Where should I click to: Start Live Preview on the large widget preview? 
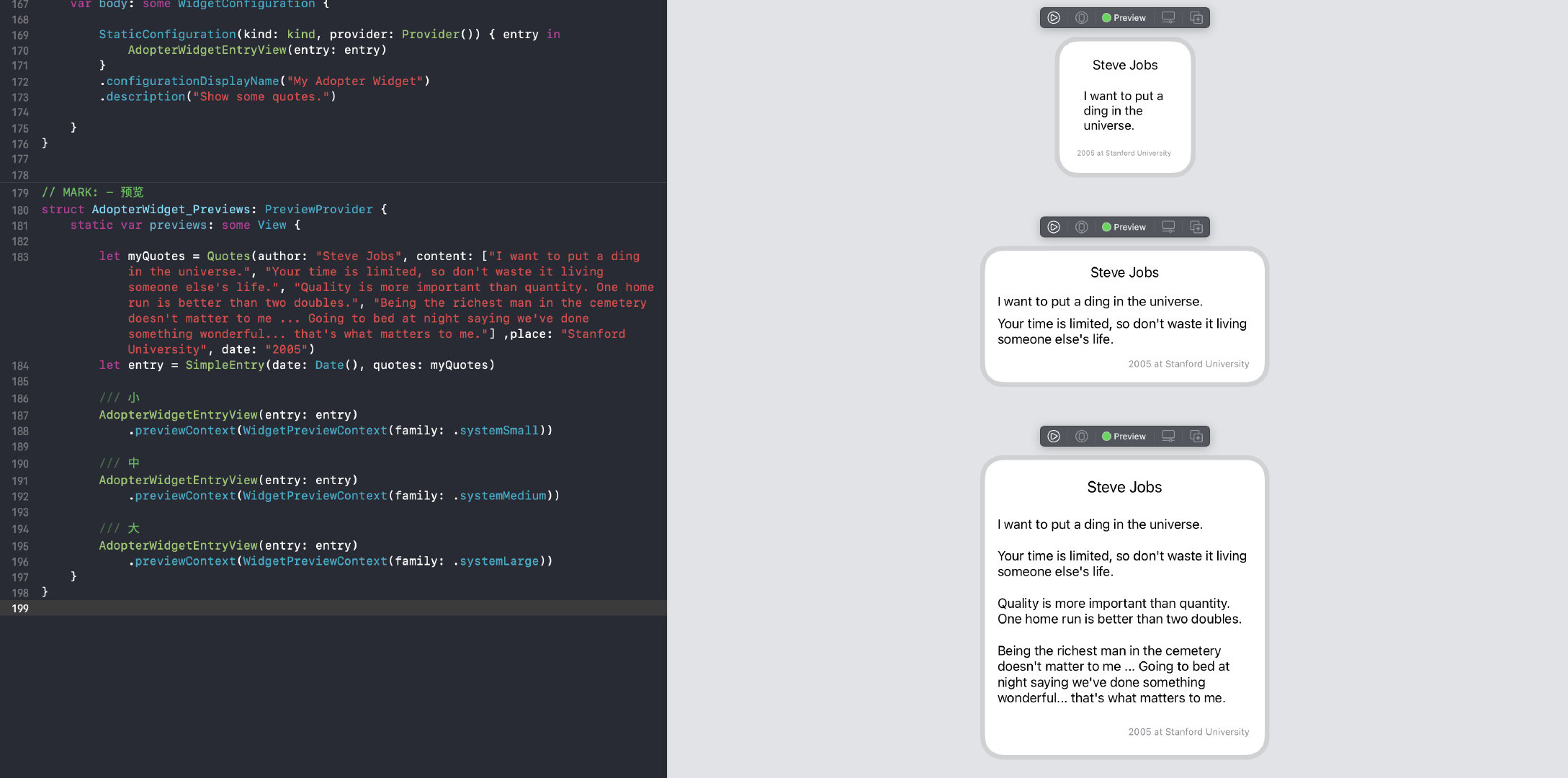[x=1054, y=437]
